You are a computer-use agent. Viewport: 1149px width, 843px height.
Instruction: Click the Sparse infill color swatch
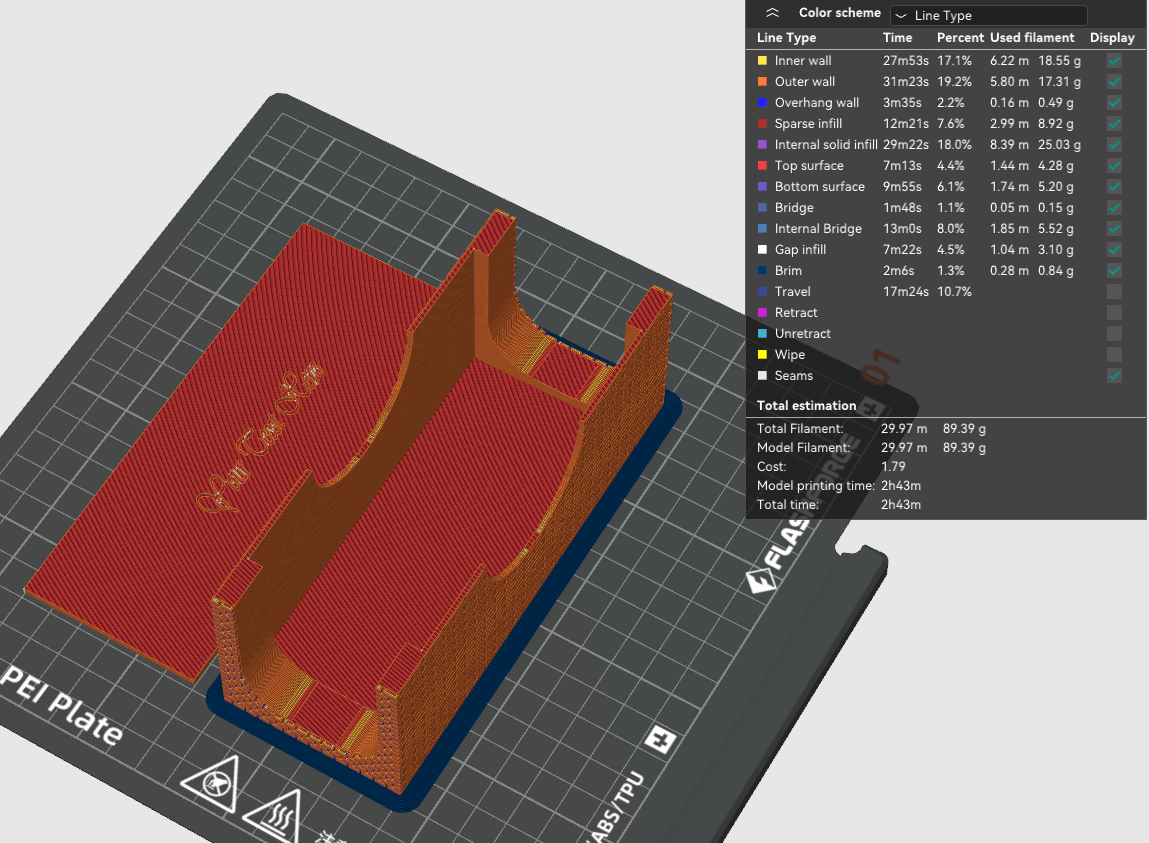point(762,124)
